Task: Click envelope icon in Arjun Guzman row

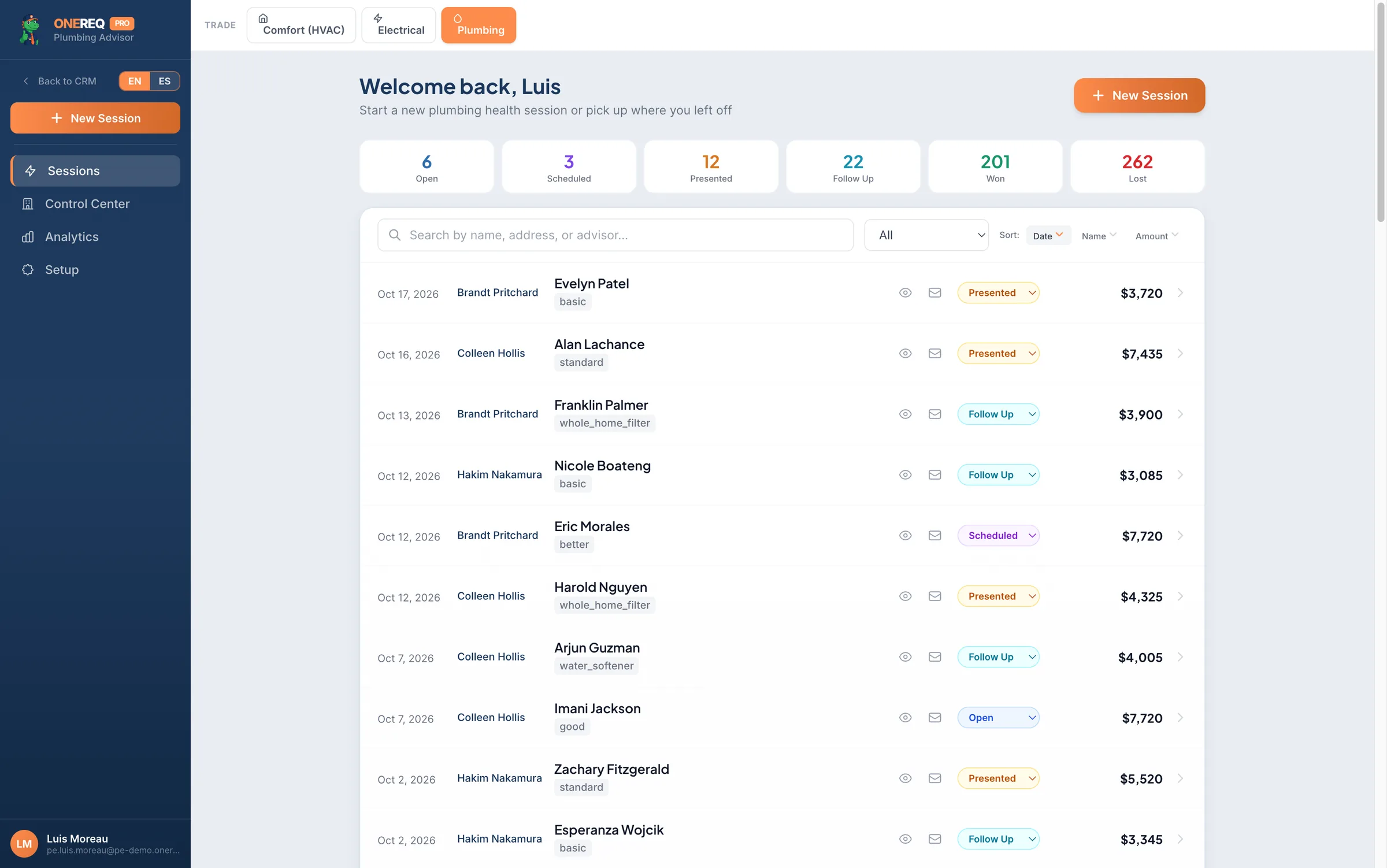Action: (x=934, y=656)
